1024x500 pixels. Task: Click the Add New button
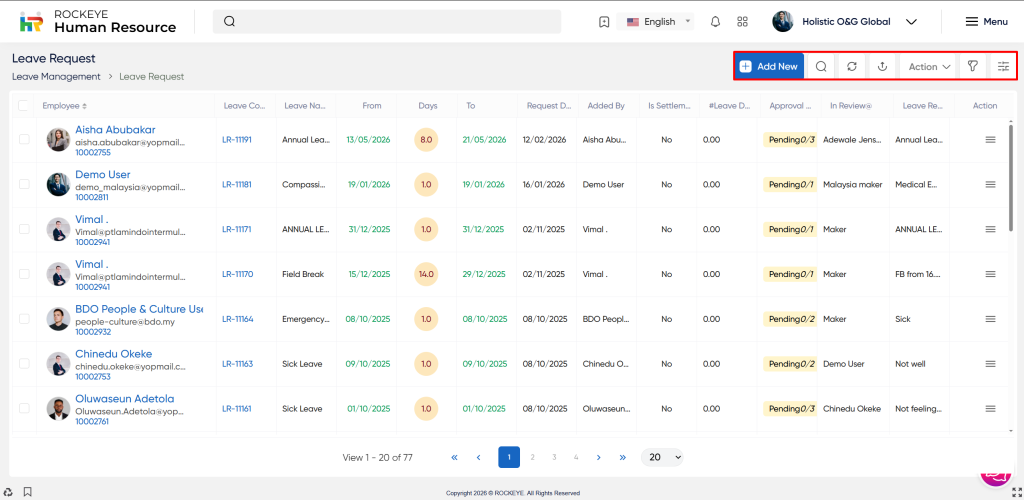769,67
